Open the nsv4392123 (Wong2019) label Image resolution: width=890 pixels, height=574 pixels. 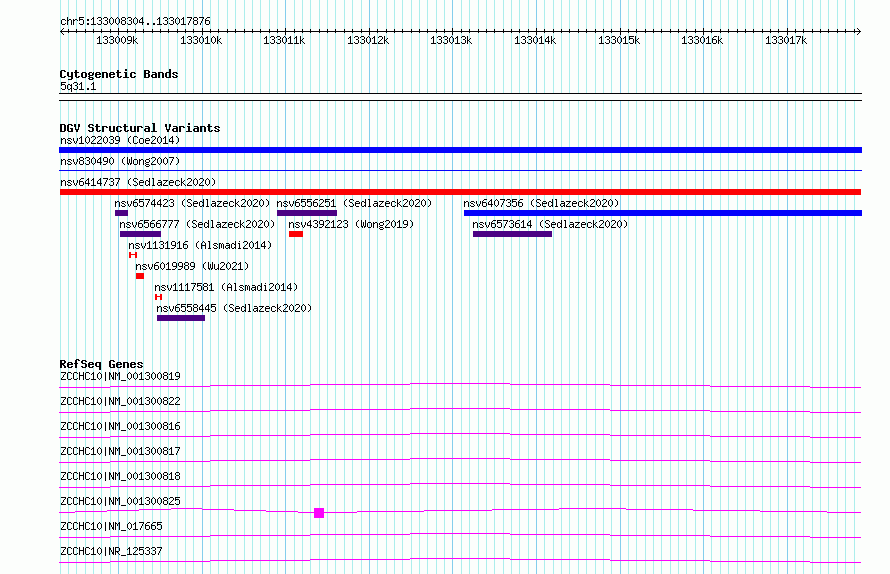point(351,224)
